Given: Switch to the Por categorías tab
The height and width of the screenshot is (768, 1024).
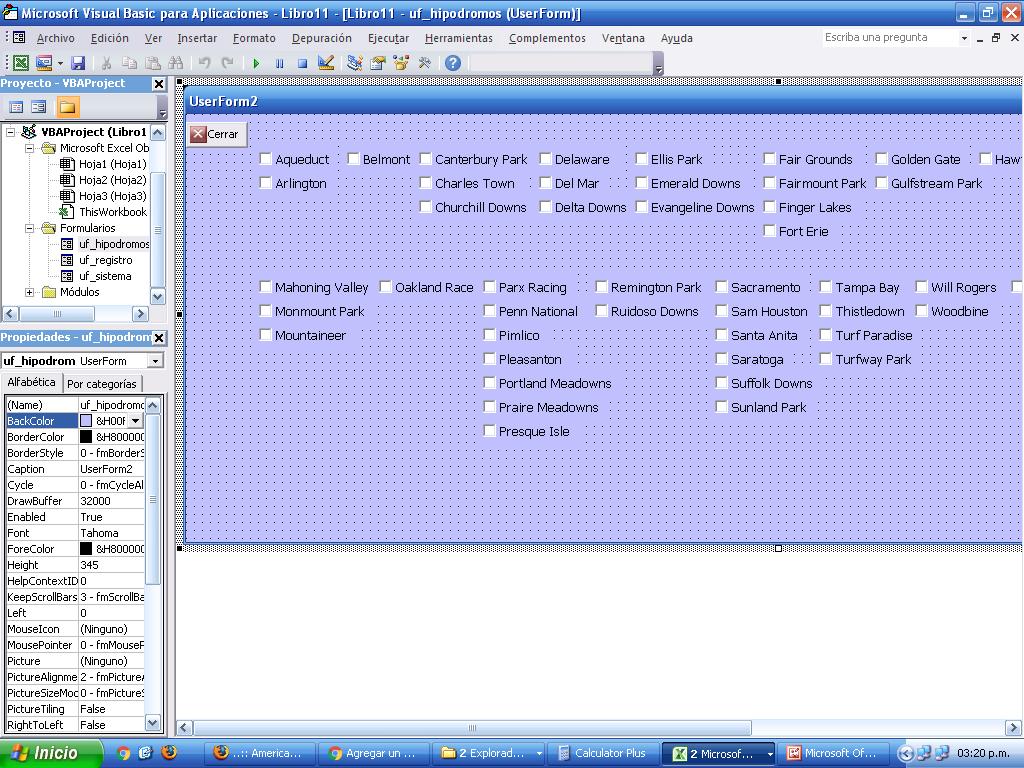Looking at the screenshot, I should click(x=102, y=384).
